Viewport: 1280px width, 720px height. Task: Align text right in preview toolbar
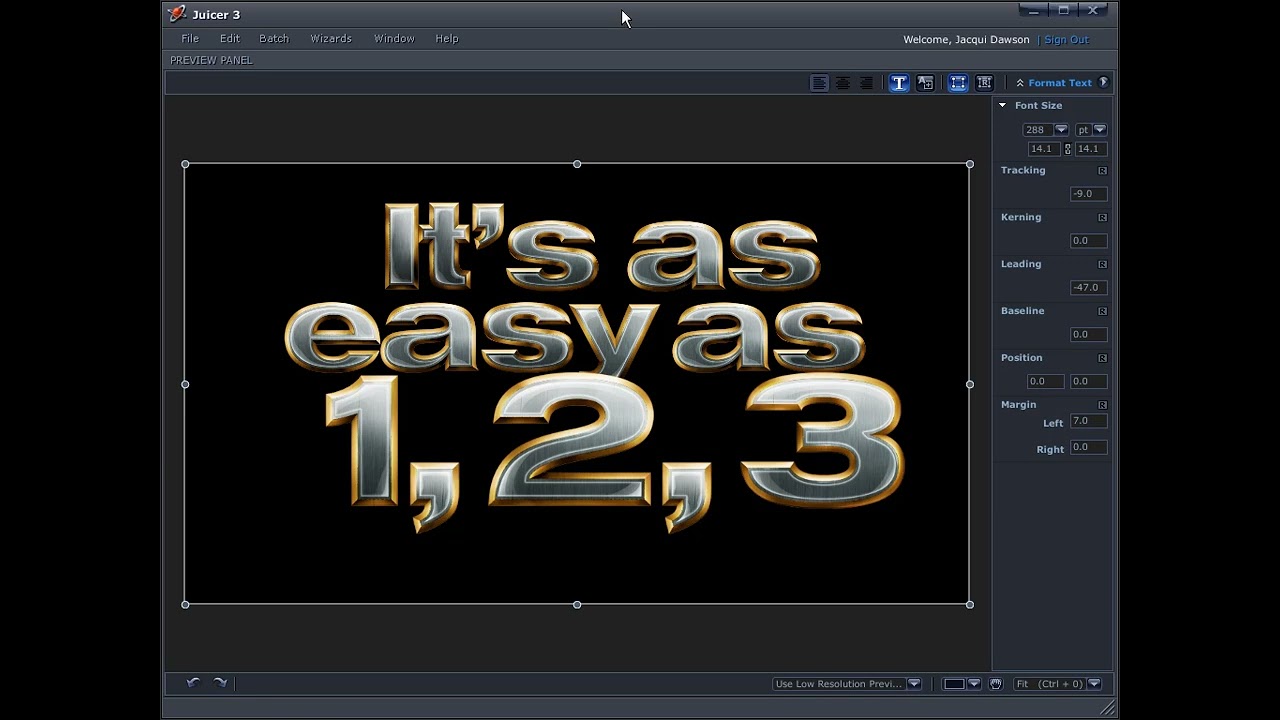(x=866, y=83)
